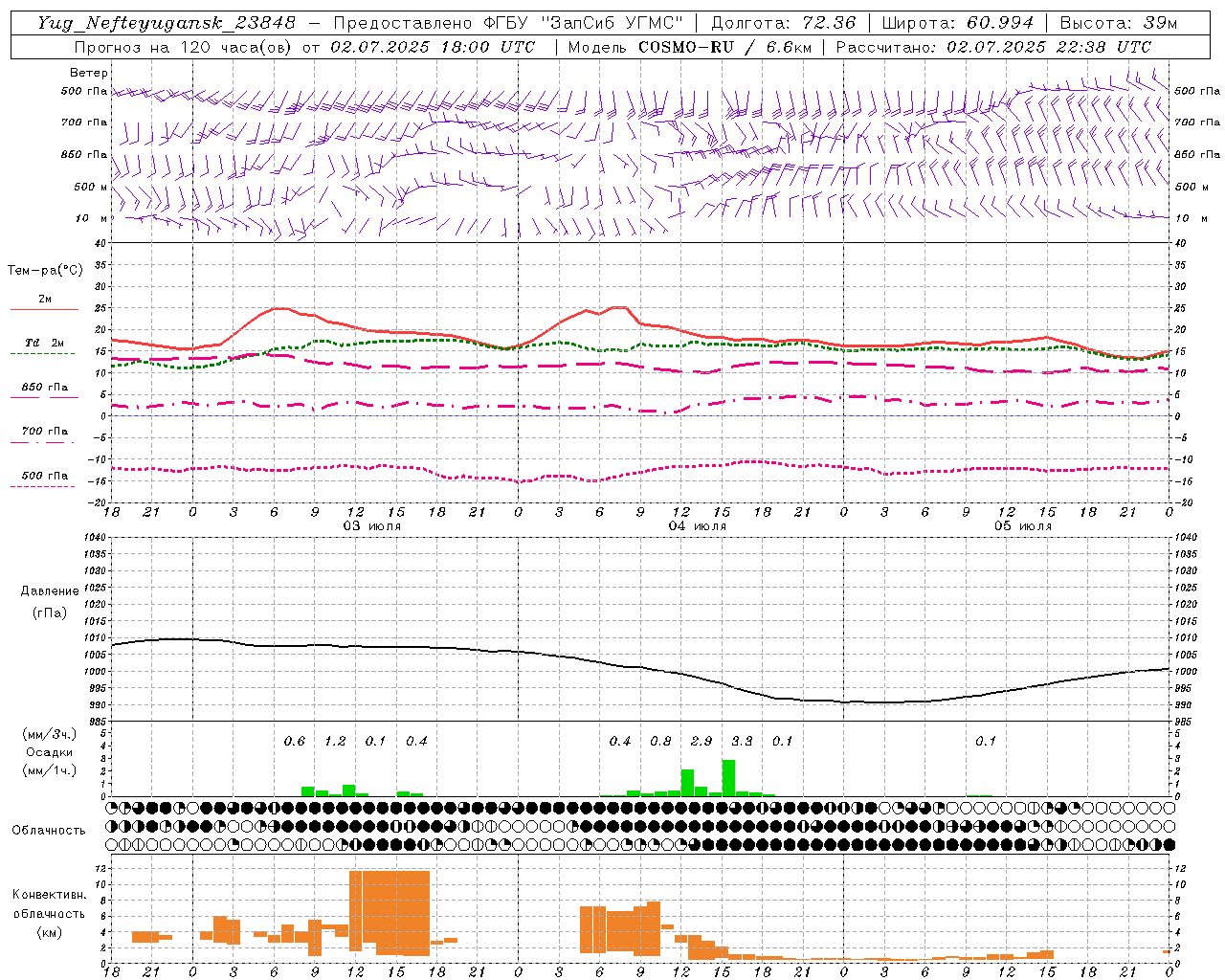This screenshot has height=980, width=1225.
Task: Click the "04 июля" date label
Action: [x=698, y=526]
